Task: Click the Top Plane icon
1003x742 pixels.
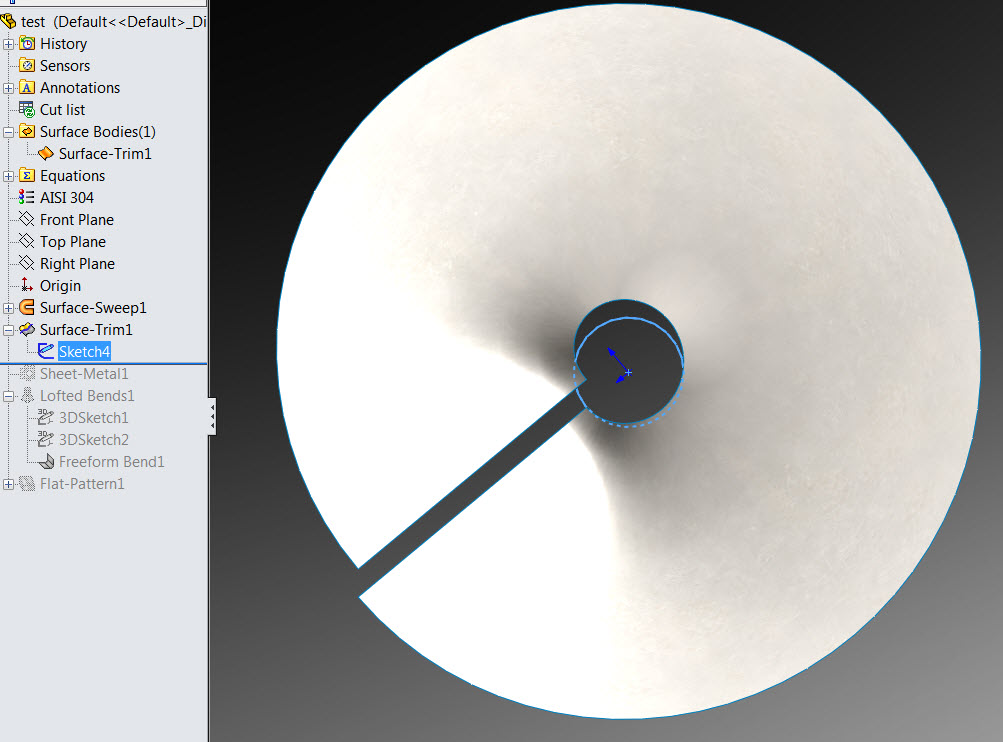Action: click(27, 241)
